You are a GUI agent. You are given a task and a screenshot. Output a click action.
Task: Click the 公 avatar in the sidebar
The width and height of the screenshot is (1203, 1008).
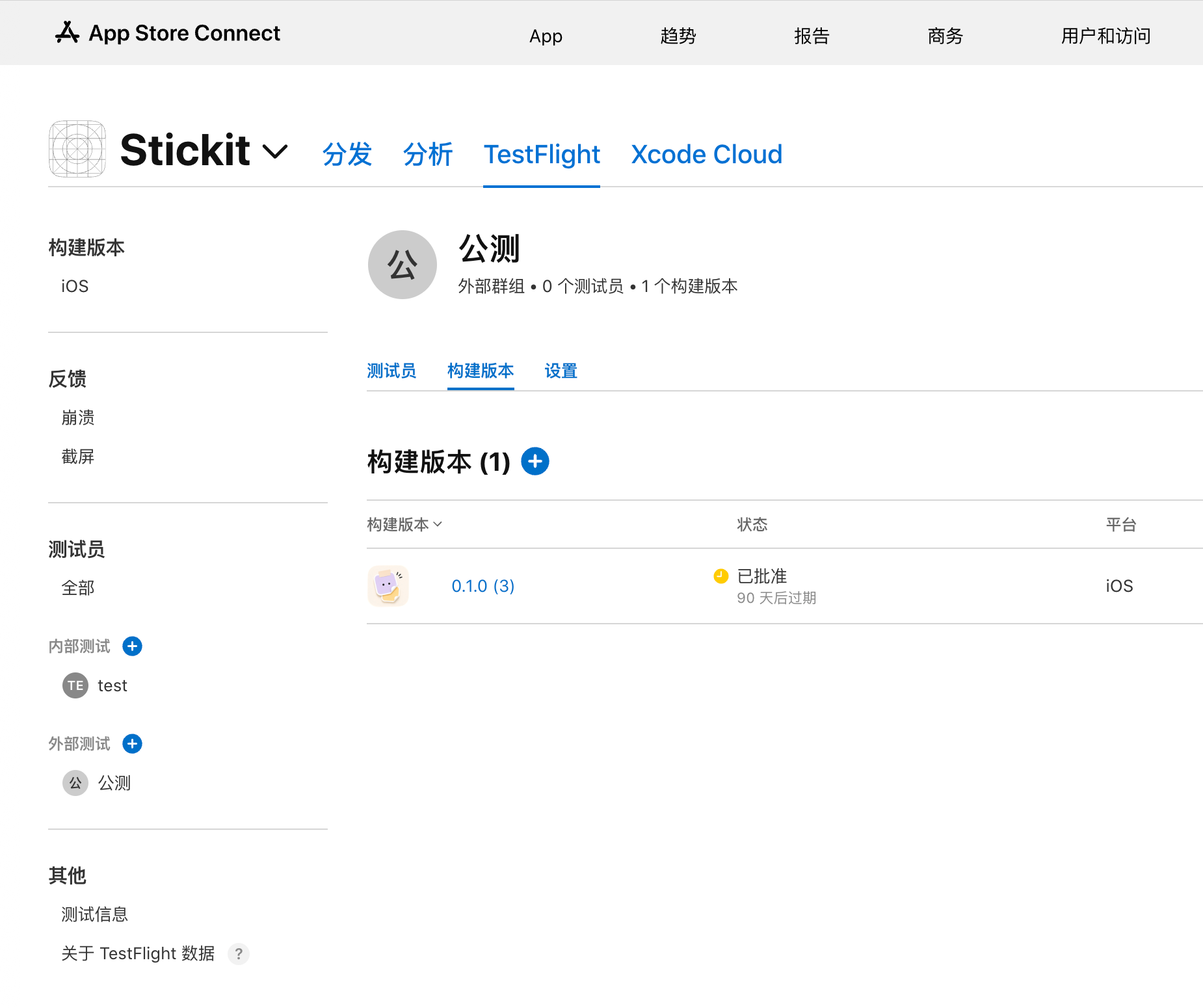click(x=75, y=783)
